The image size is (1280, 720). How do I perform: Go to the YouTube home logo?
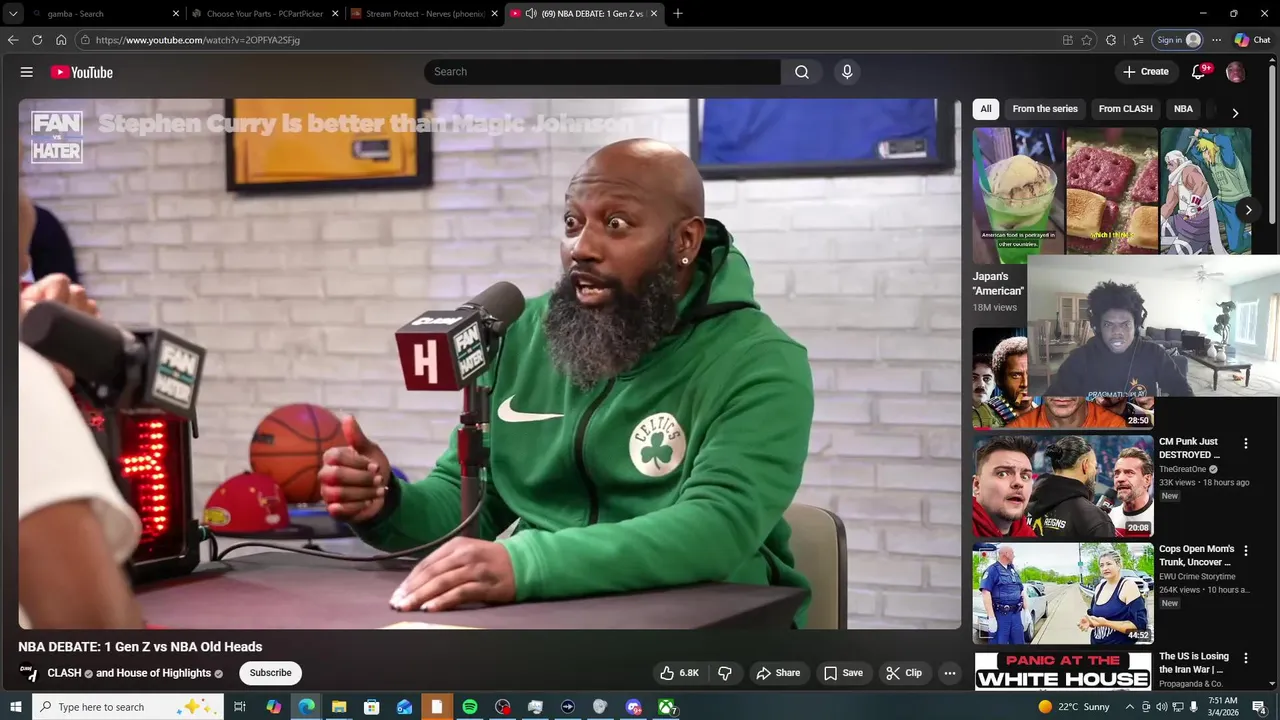81,72
